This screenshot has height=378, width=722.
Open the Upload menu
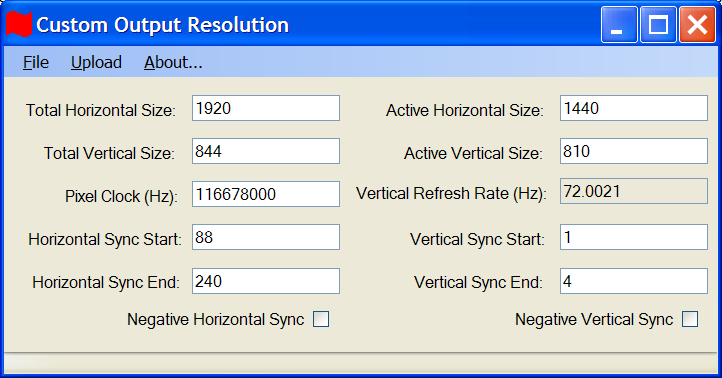coord(96,62)
